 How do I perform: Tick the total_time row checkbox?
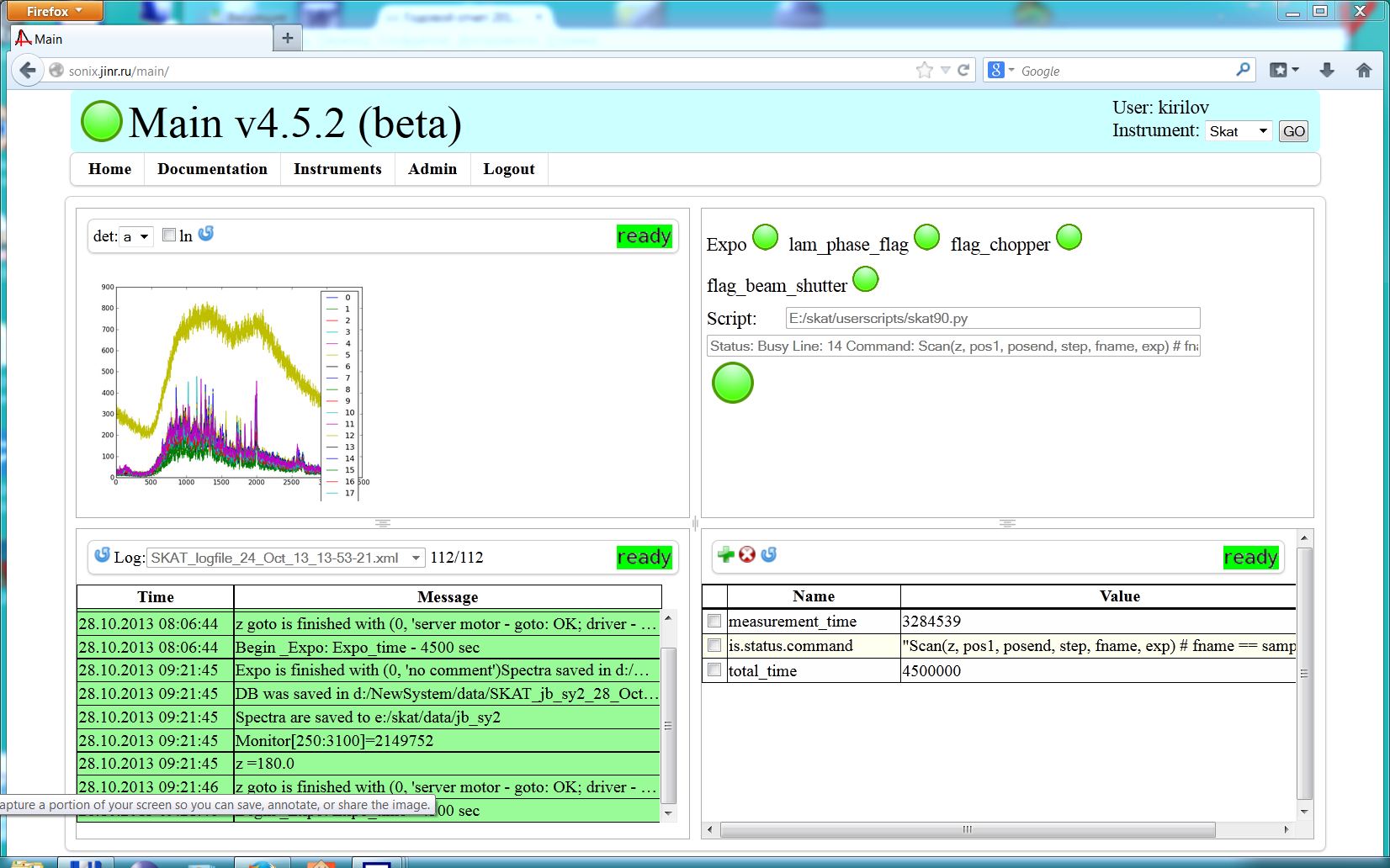pos(714,670)
